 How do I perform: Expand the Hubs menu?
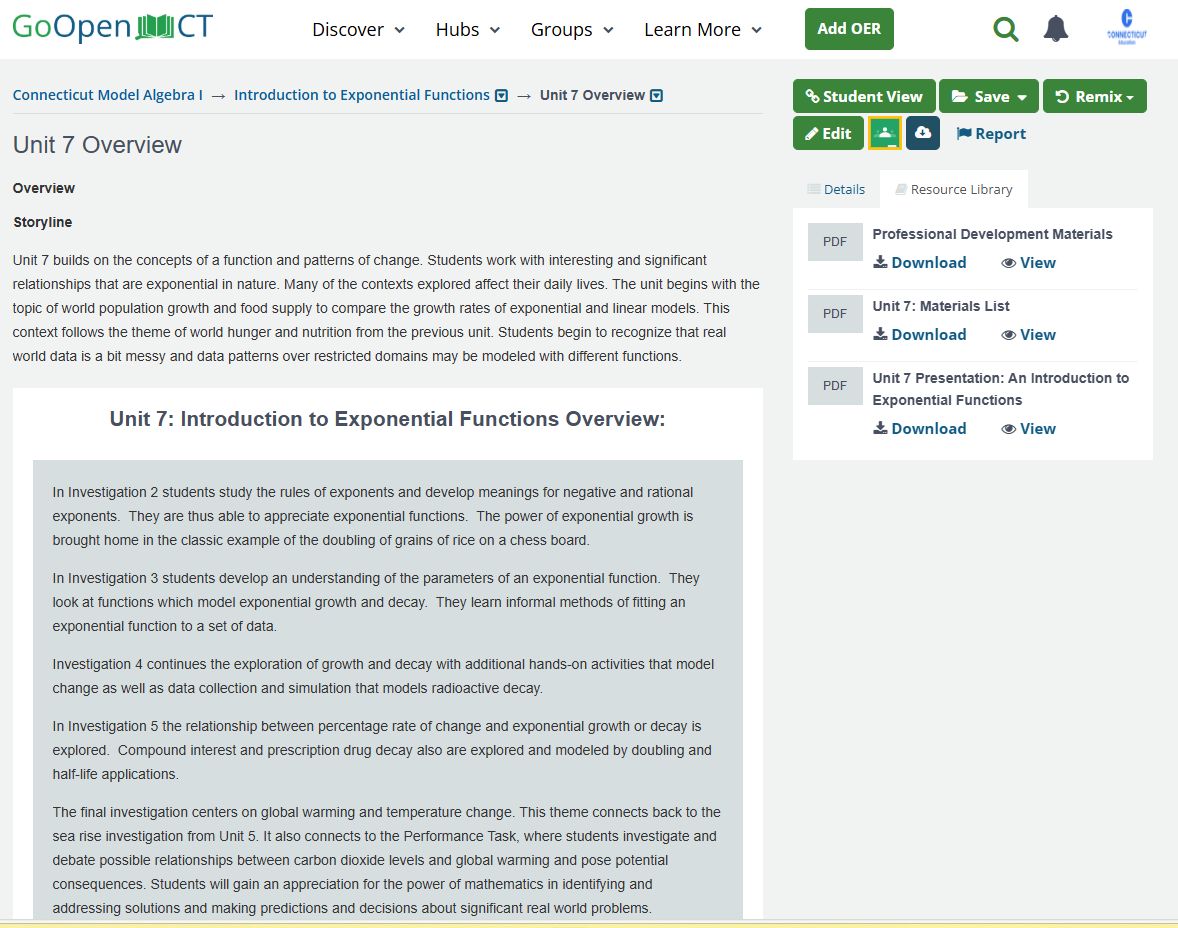click(x=467, y=29)
